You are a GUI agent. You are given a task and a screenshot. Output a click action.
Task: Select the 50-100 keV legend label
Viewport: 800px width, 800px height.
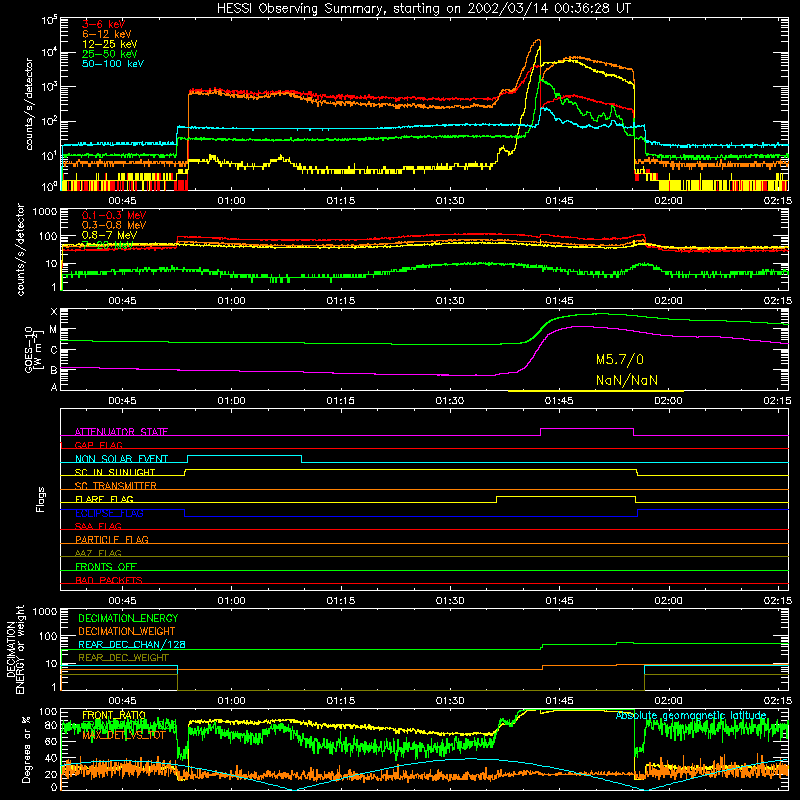(x=113, y=64)
